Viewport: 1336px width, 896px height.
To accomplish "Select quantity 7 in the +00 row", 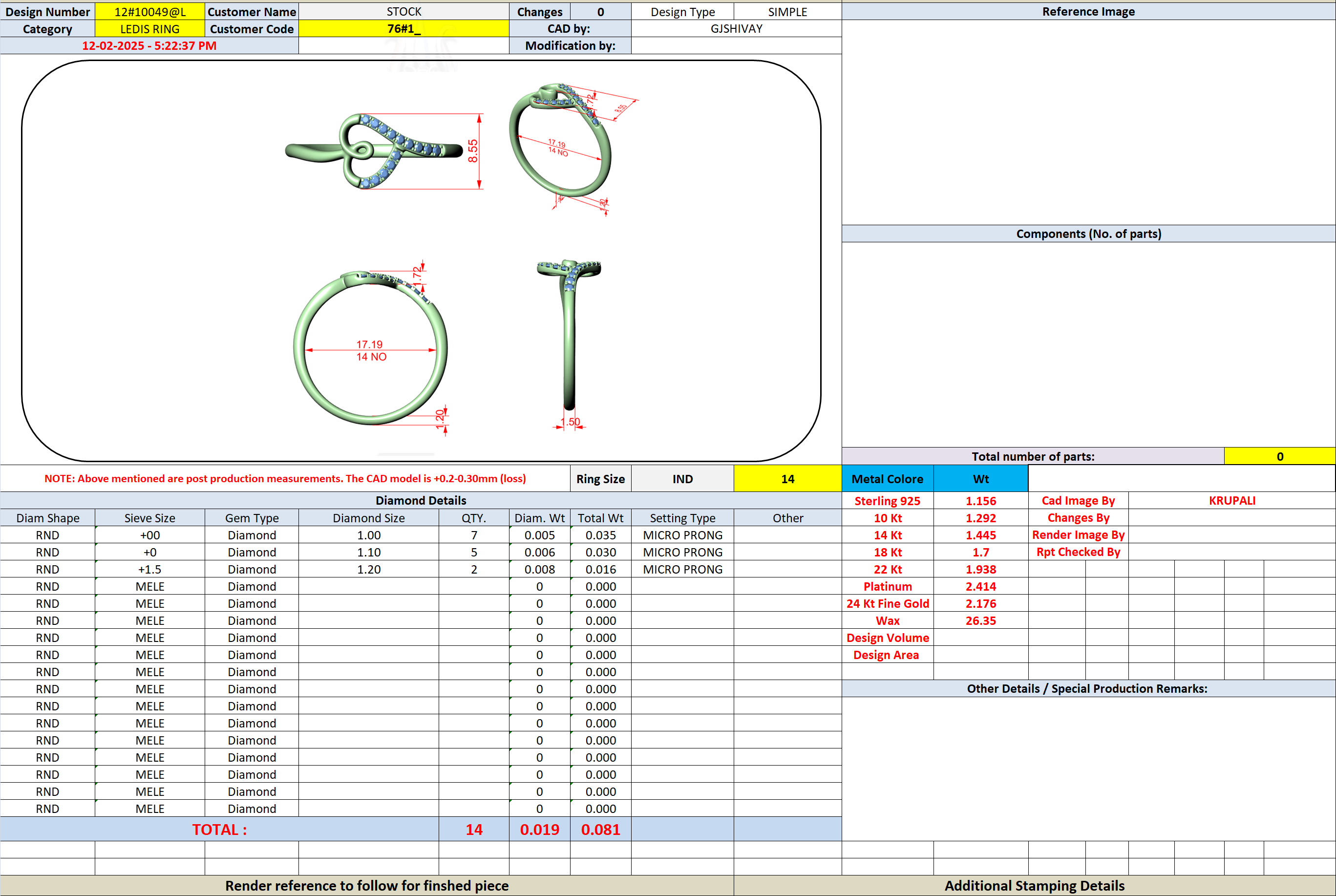I will pos(473,535).
